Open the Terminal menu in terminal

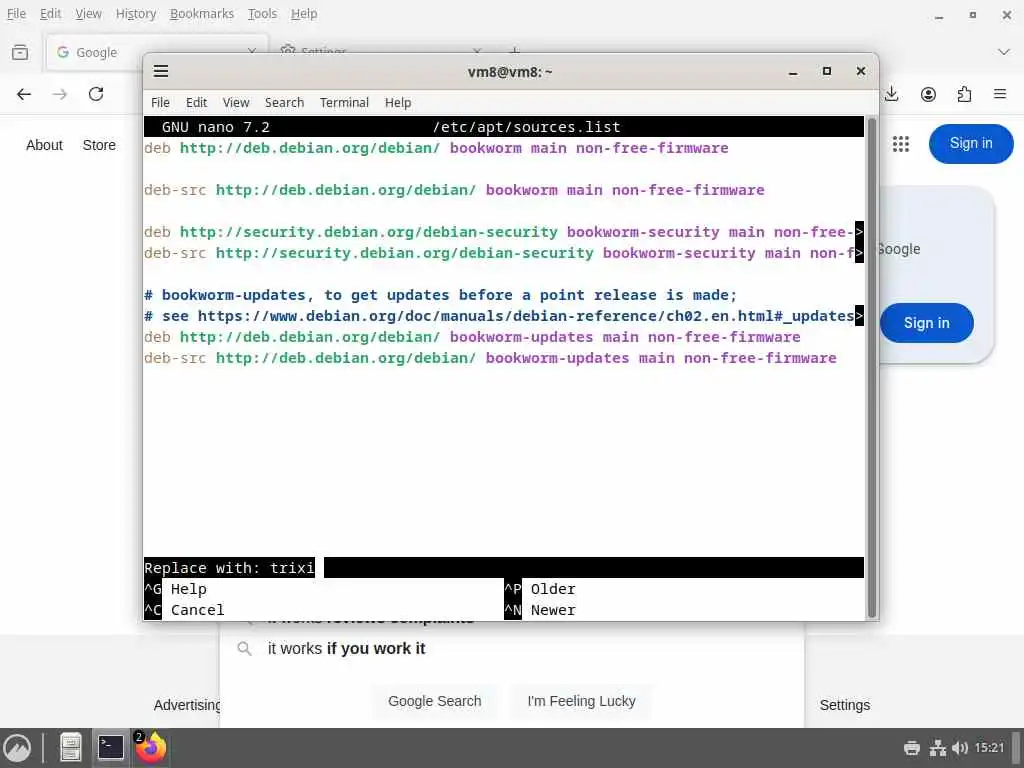tap(344, 103)
